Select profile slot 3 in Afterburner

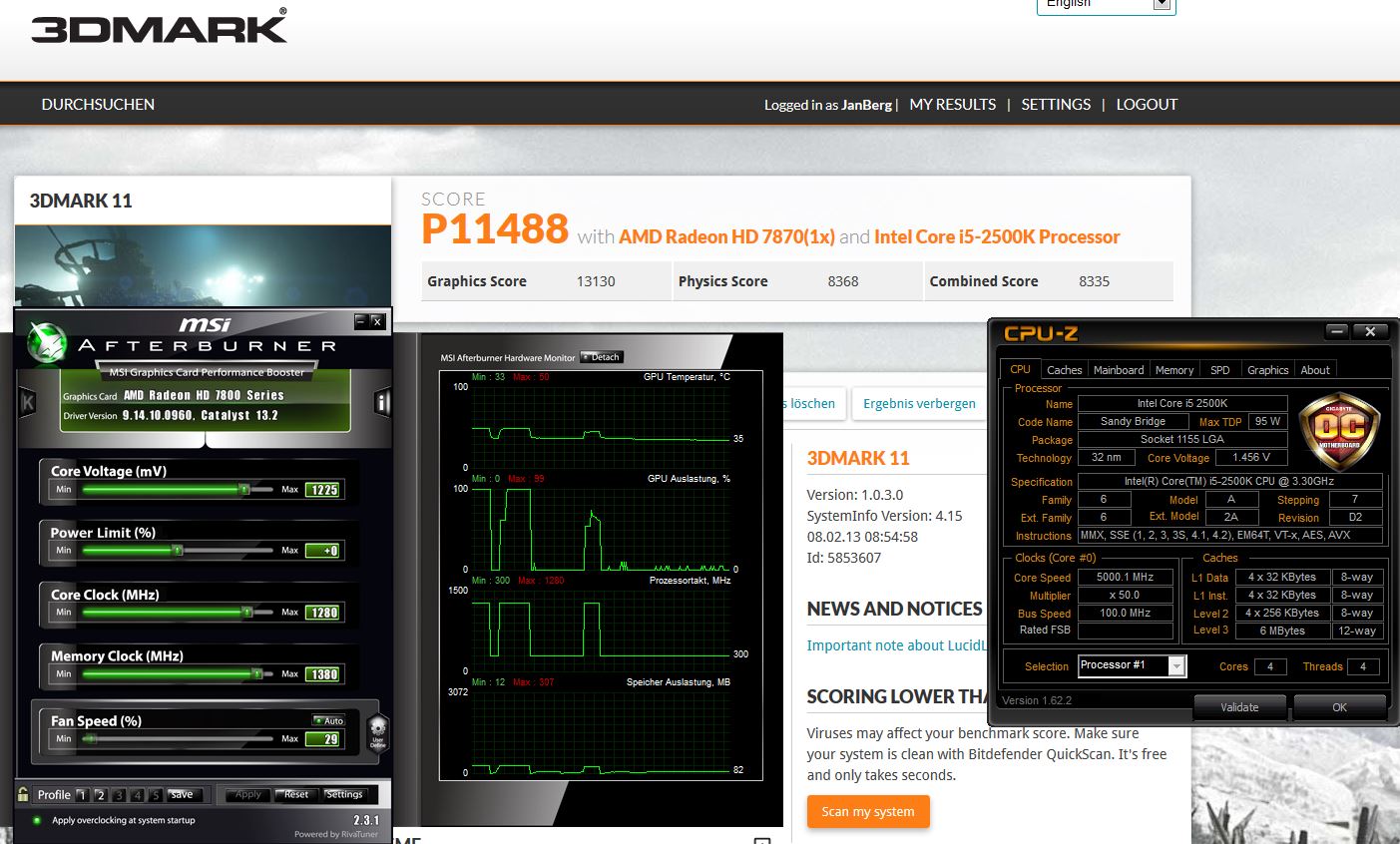(x=119, y=795)
